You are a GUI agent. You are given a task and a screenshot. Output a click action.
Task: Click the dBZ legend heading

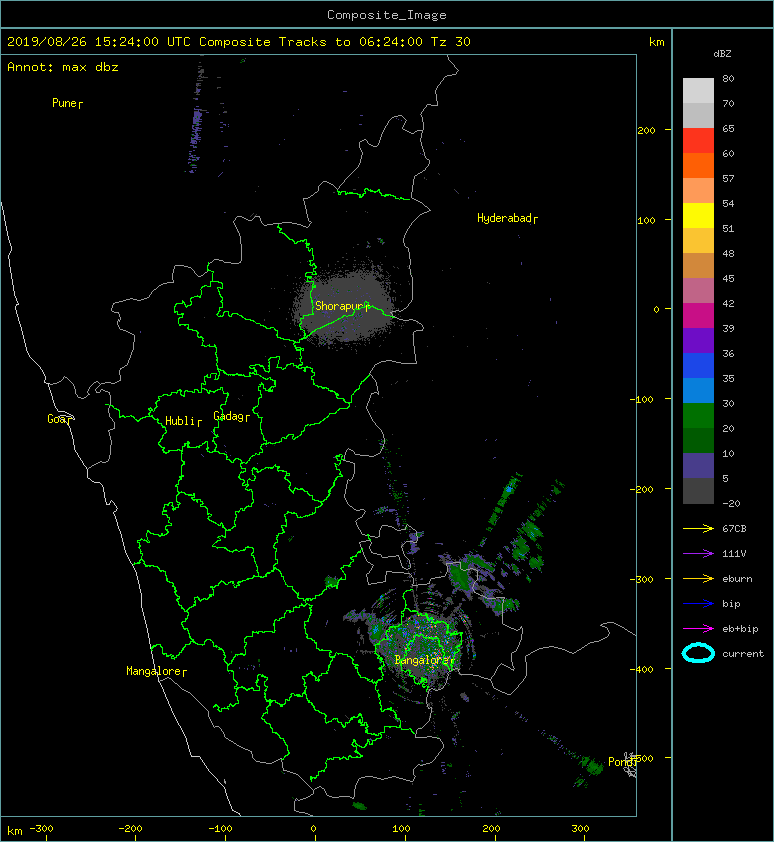coord(722,54)
